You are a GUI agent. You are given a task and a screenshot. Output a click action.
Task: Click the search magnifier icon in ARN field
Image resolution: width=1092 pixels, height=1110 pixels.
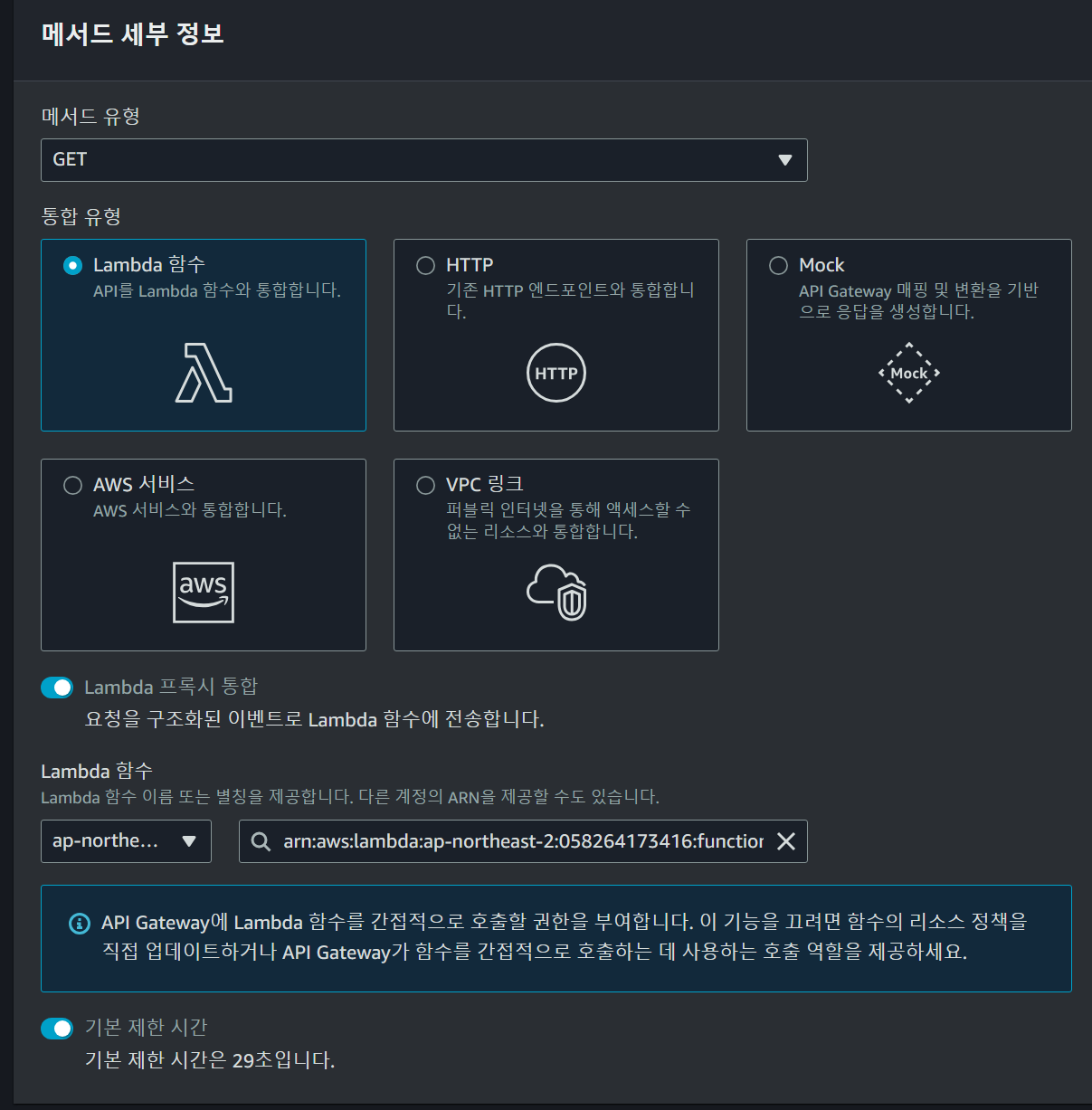tap(261, 841)
